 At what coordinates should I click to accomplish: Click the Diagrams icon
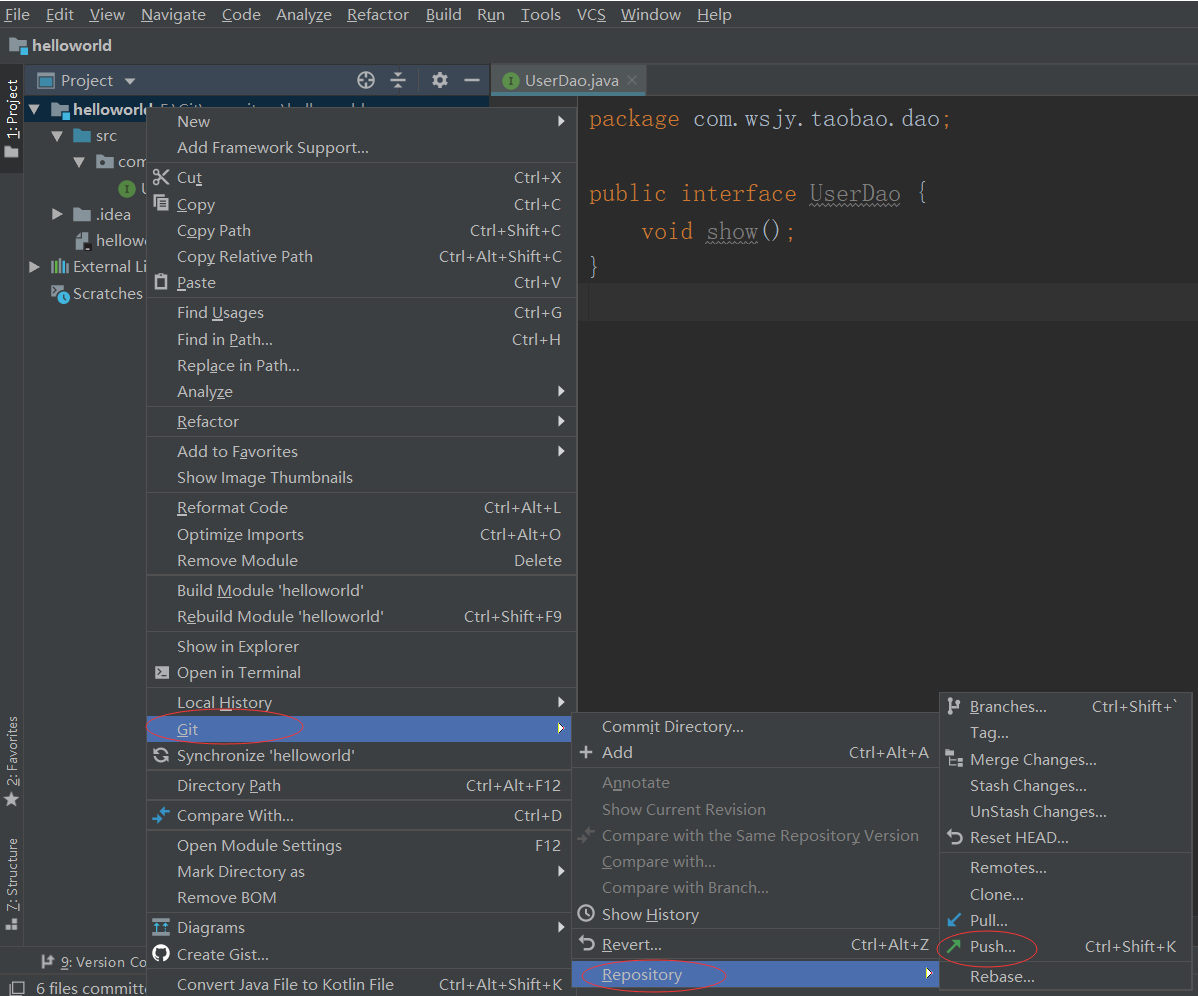(160, 927)
